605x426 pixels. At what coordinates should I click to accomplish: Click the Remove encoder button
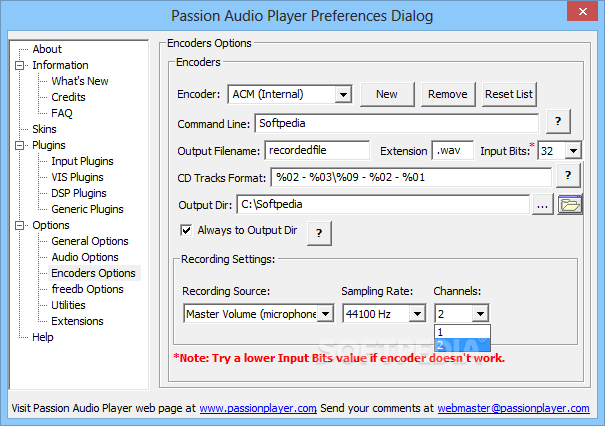click(x=448, y=94)
